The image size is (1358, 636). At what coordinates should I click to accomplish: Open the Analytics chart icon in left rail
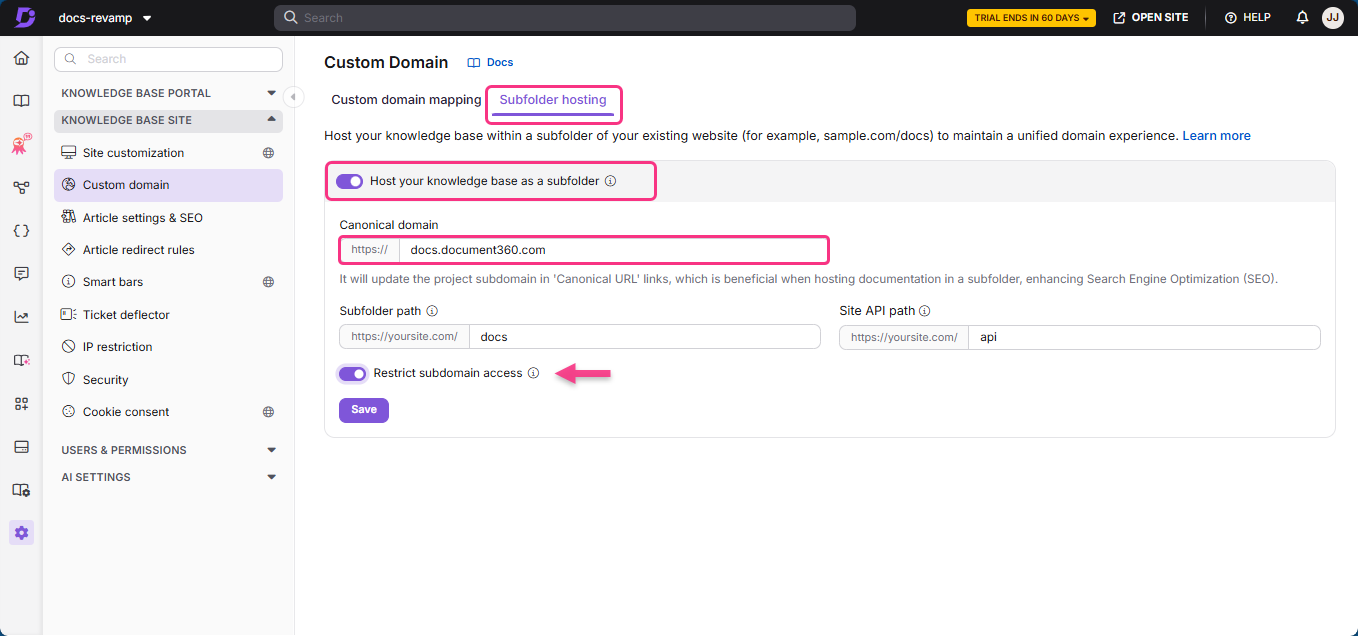coord(21,317)
